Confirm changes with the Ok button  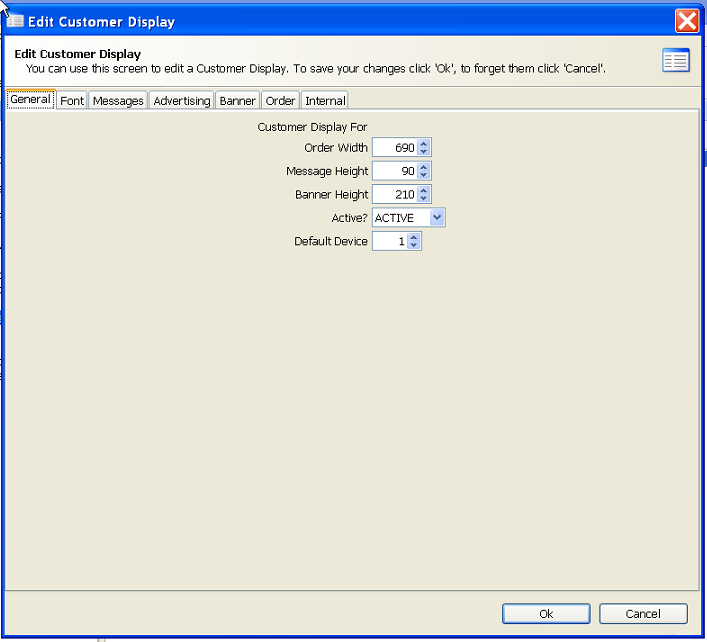tap(546, 614)
